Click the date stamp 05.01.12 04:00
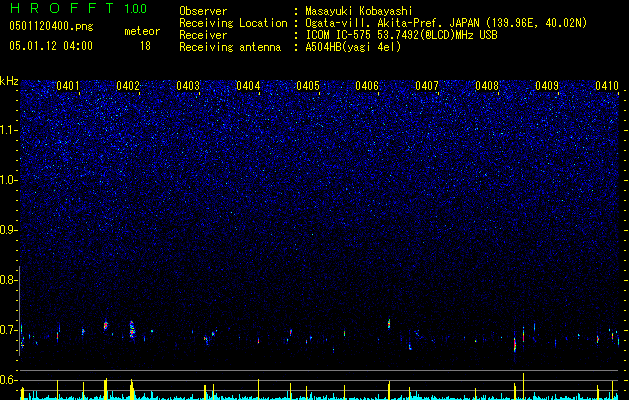Viewport: 629px width, 400px height. click(51, 46)
